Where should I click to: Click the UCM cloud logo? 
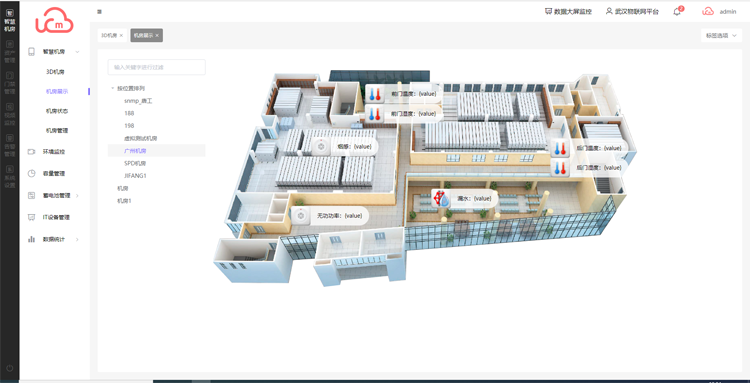(54, 20)
